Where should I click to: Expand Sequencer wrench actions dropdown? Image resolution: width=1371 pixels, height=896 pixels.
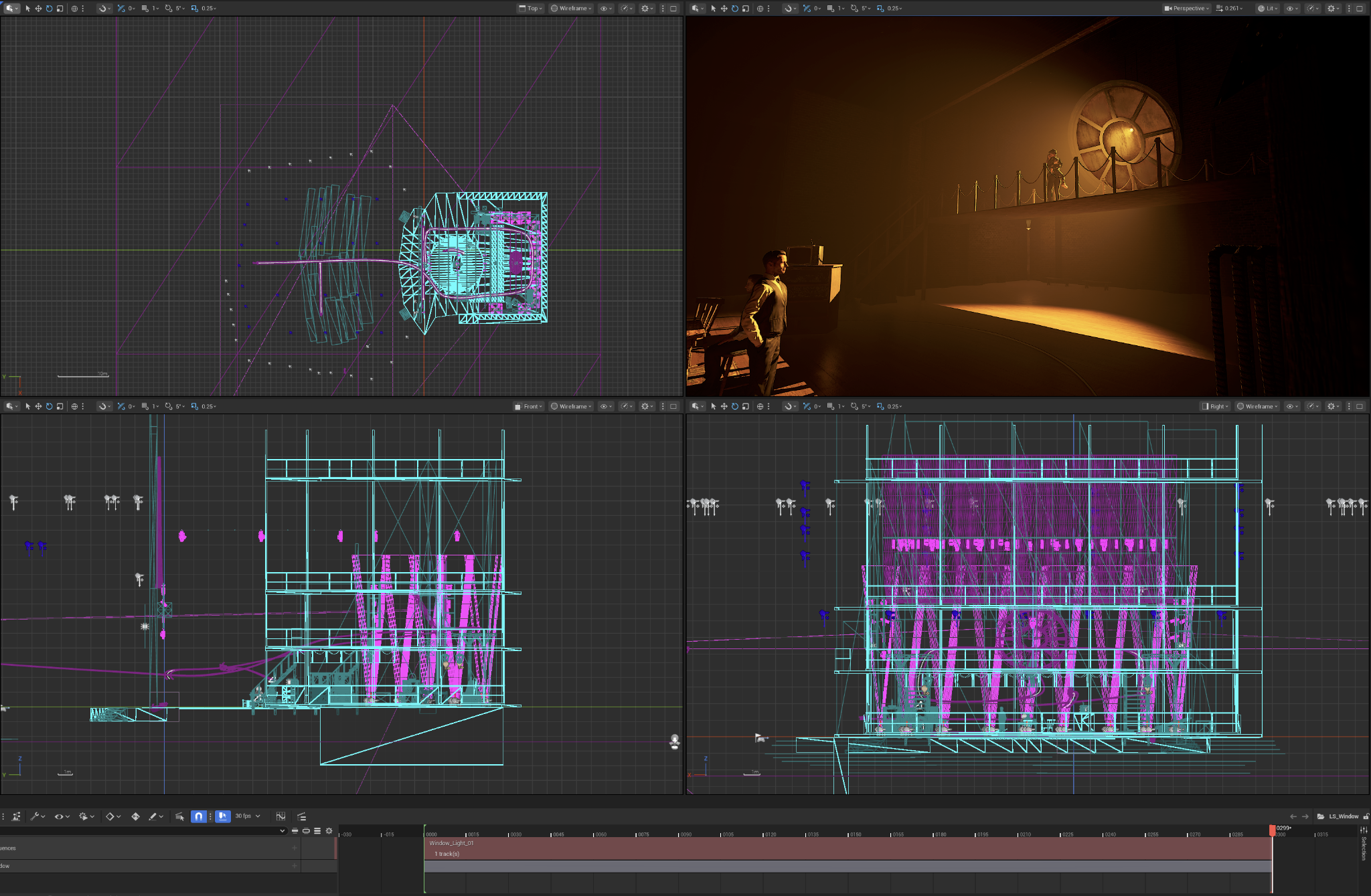point(37,816)
